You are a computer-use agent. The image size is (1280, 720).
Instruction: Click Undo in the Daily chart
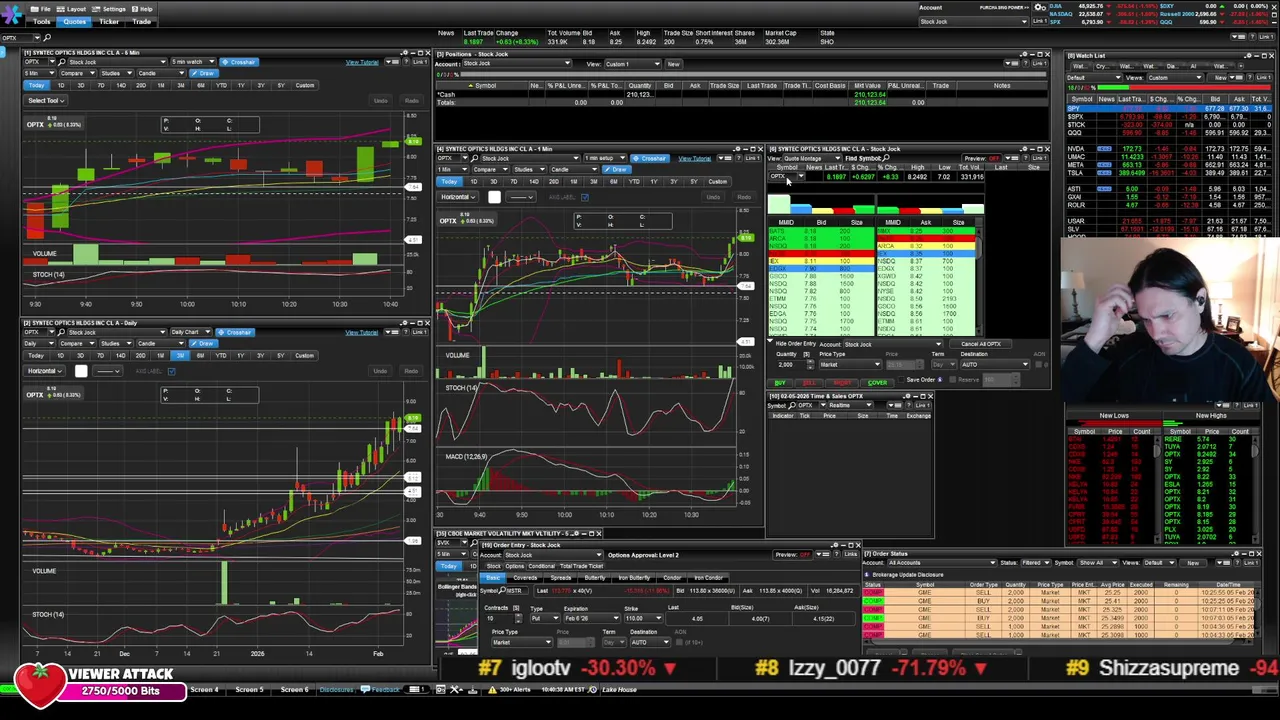click(380, 371)
